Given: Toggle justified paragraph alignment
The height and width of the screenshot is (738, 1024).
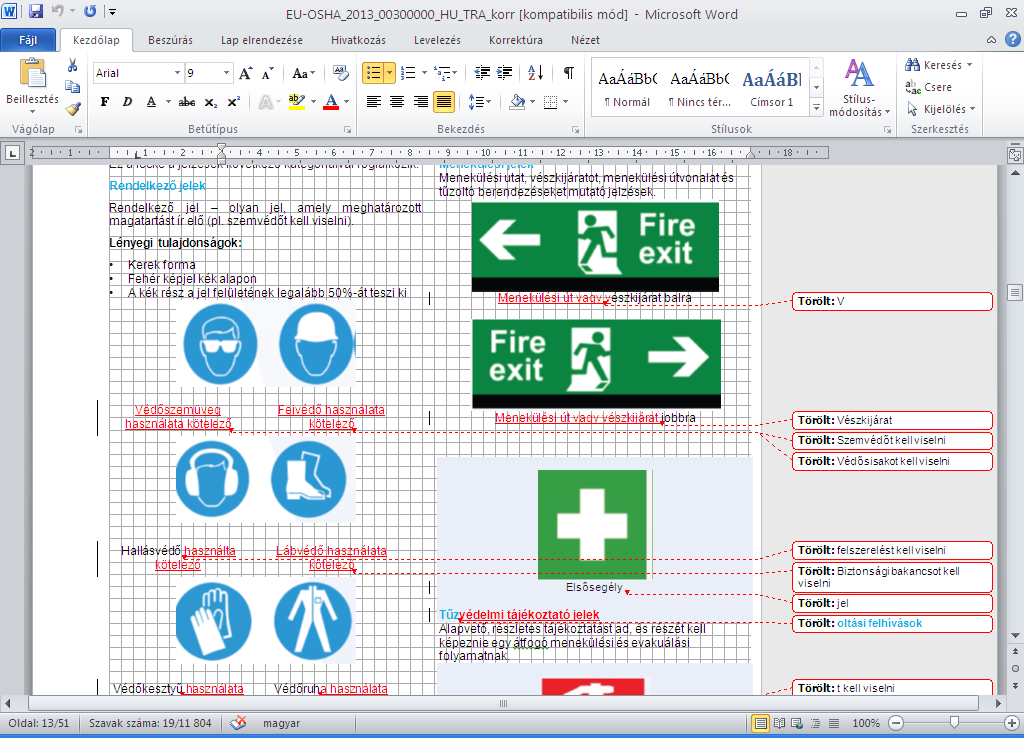Looking at the screenshot, I should 444,102.
